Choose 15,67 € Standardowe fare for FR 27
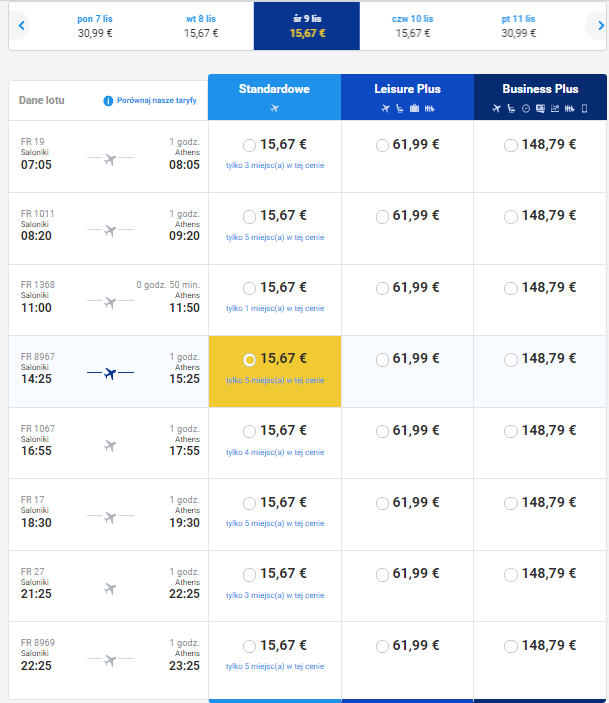The width and height of the screenshot is (609, 703). tap(249, 574)
